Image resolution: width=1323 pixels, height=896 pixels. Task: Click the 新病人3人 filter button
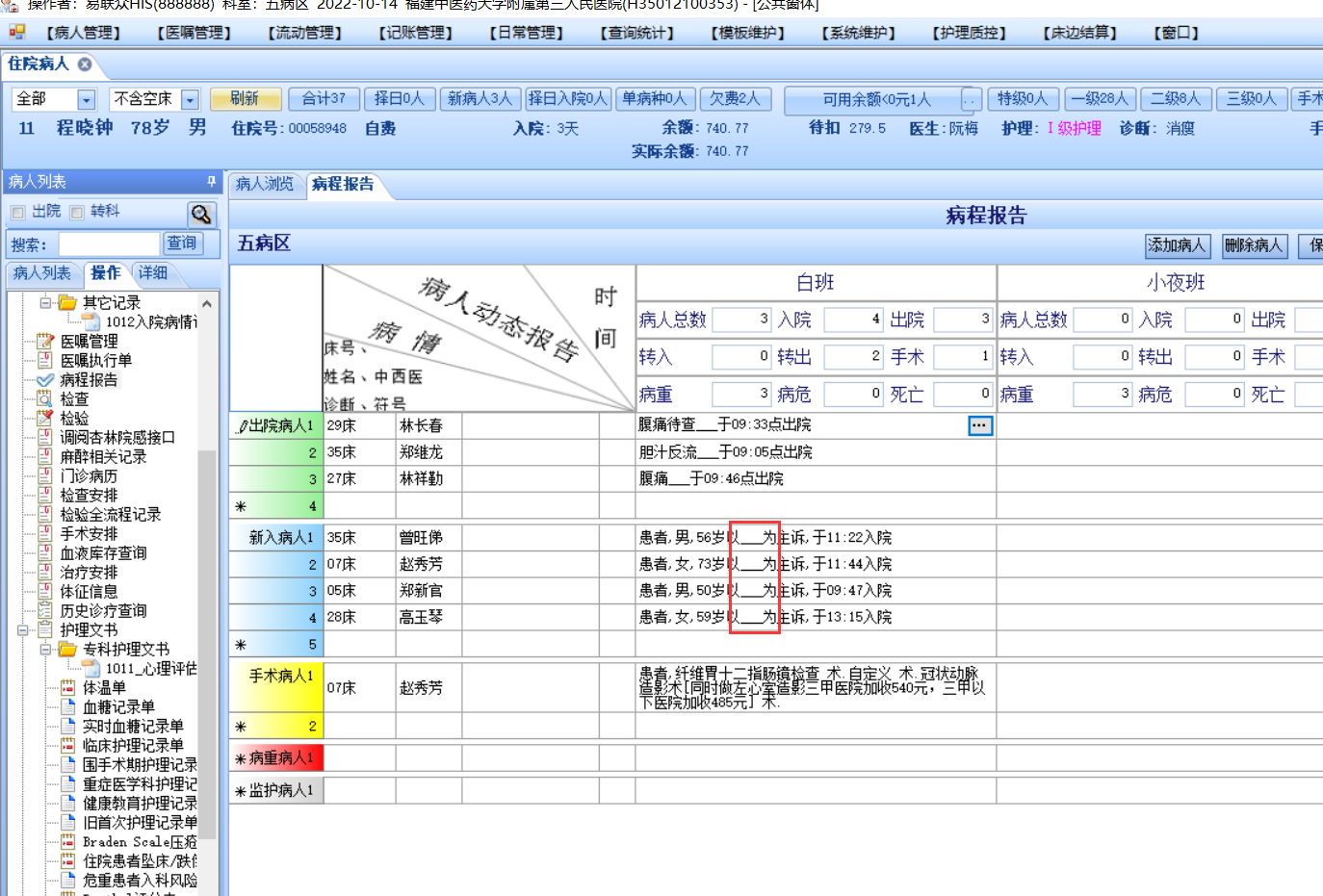pyautogui.click(x=480, y=99)
